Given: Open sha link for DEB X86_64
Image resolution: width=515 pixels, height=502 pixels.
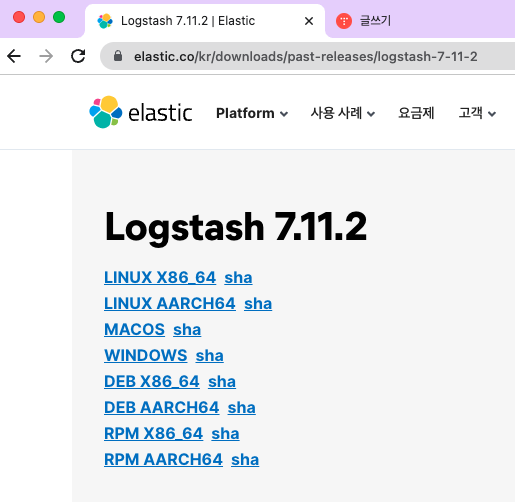Looking at the screenshot, I should [222, 382].
